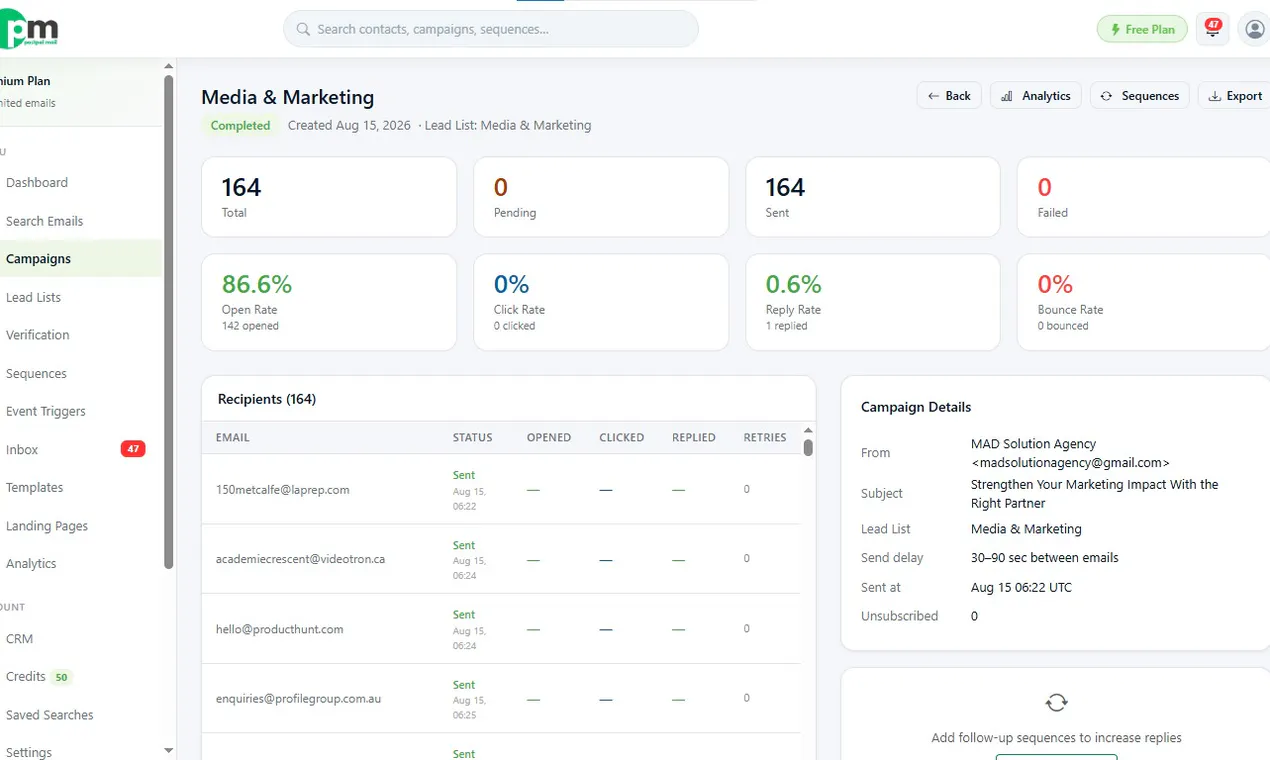Click the Sent status for hello@producthunt.com
The width and height of the screenshot is (1270, 760).
(464, 615)
